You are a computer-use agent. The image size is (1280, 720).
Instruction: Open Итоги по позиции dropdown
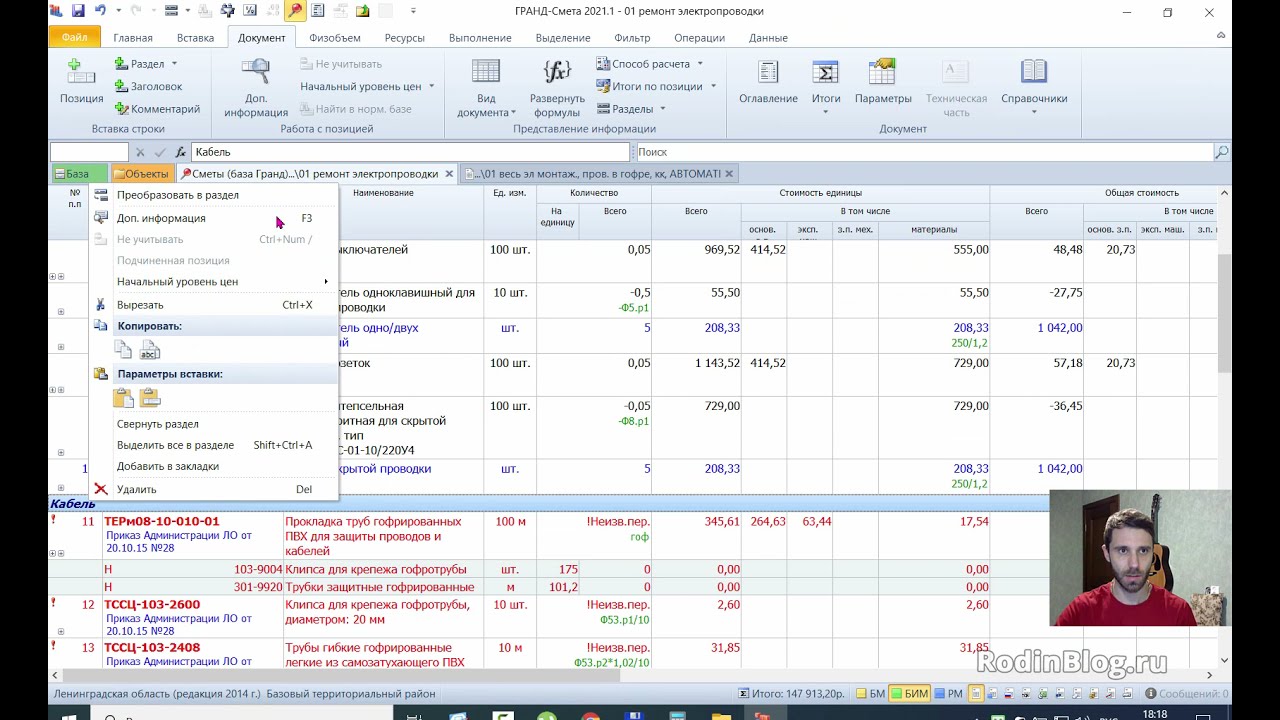[x=656, y=87]
